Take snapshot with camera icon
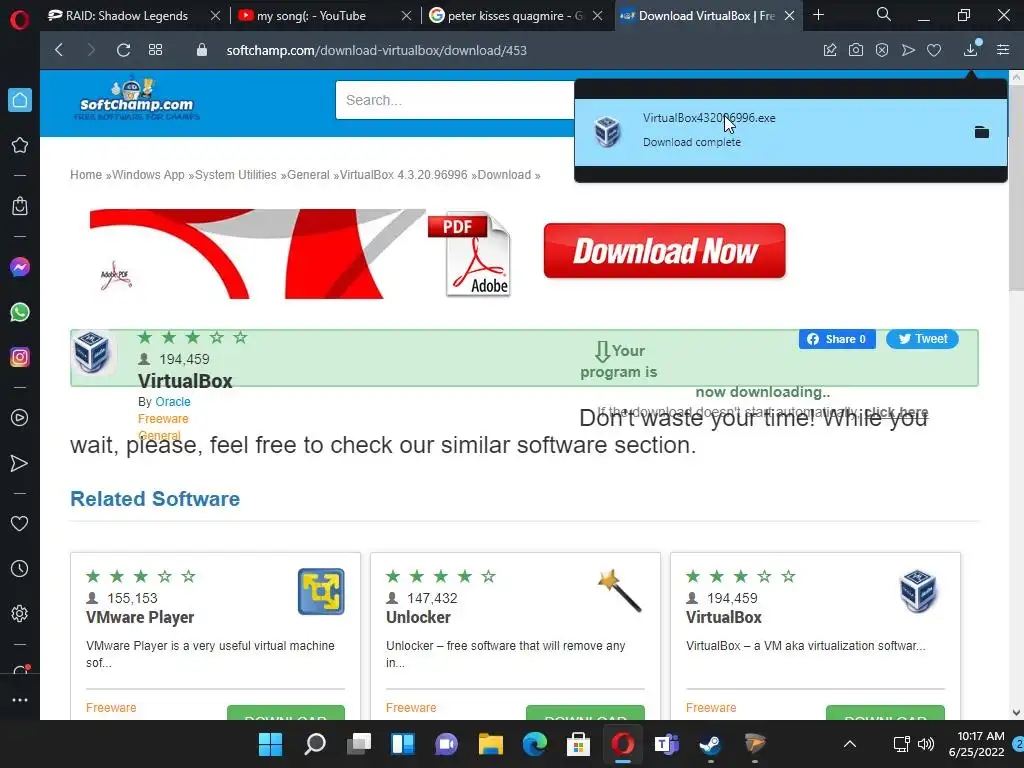This screenshot has height=768, width=1024. pyautogui.click(x=856, y=50)
